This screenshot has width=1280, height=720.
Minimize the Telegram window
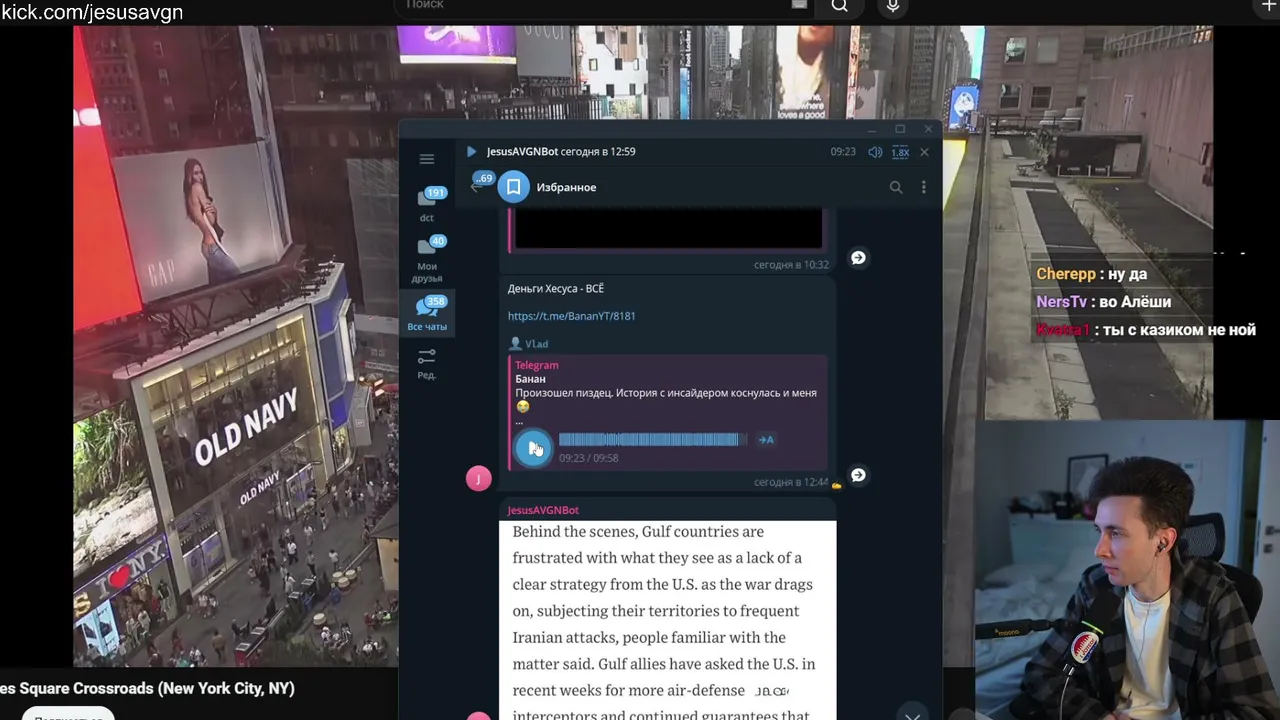[872, 129]
